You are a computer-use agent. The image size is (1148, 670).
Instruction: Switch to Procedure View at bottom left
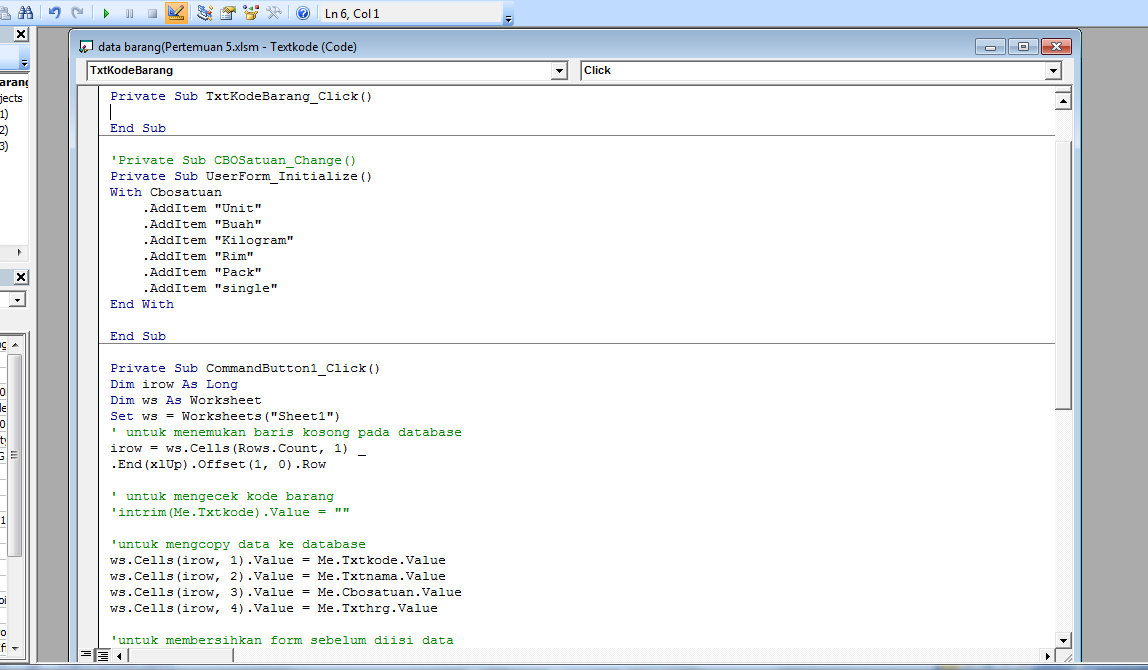(86, 655)
